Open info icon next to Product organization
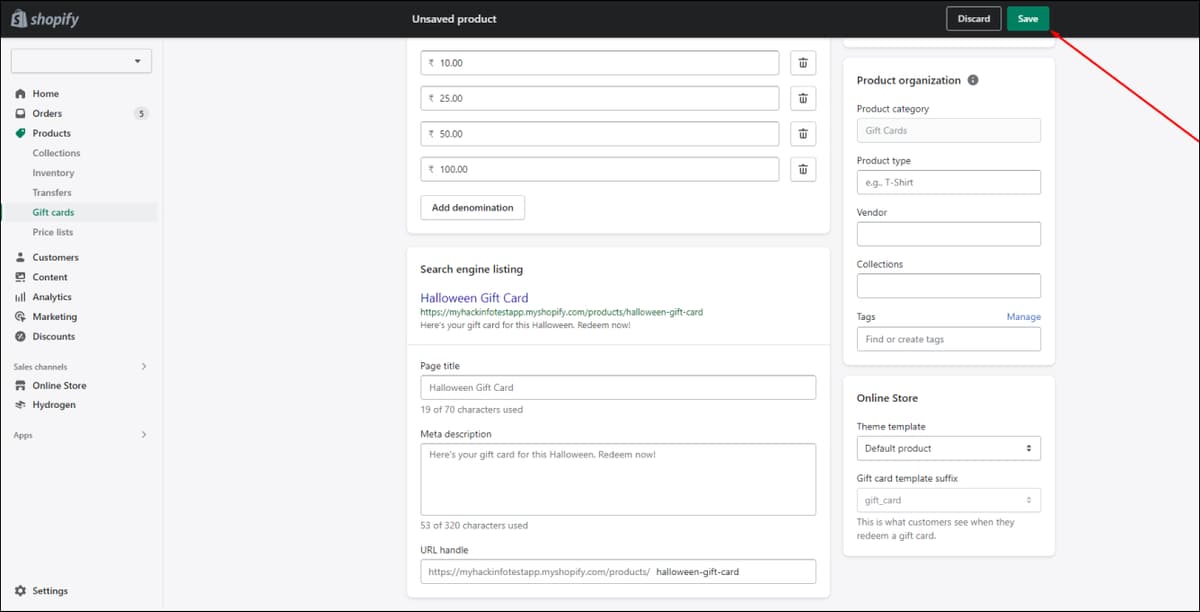This screenshot has height=612, width=1200. click(973, 80)
